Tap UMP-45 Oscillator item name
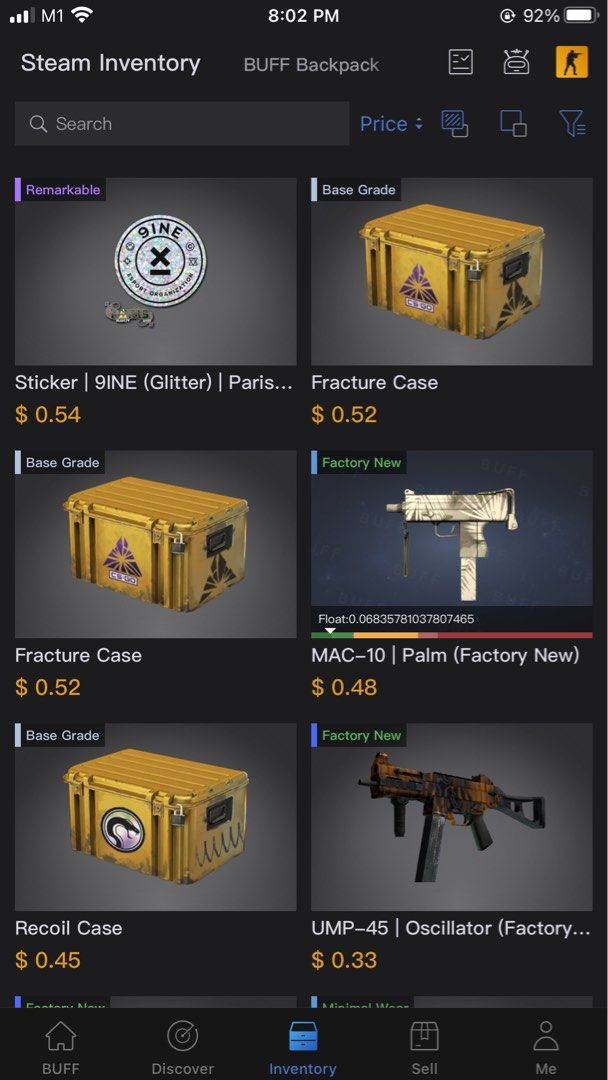608x1080 pixels. coord(451,928)
